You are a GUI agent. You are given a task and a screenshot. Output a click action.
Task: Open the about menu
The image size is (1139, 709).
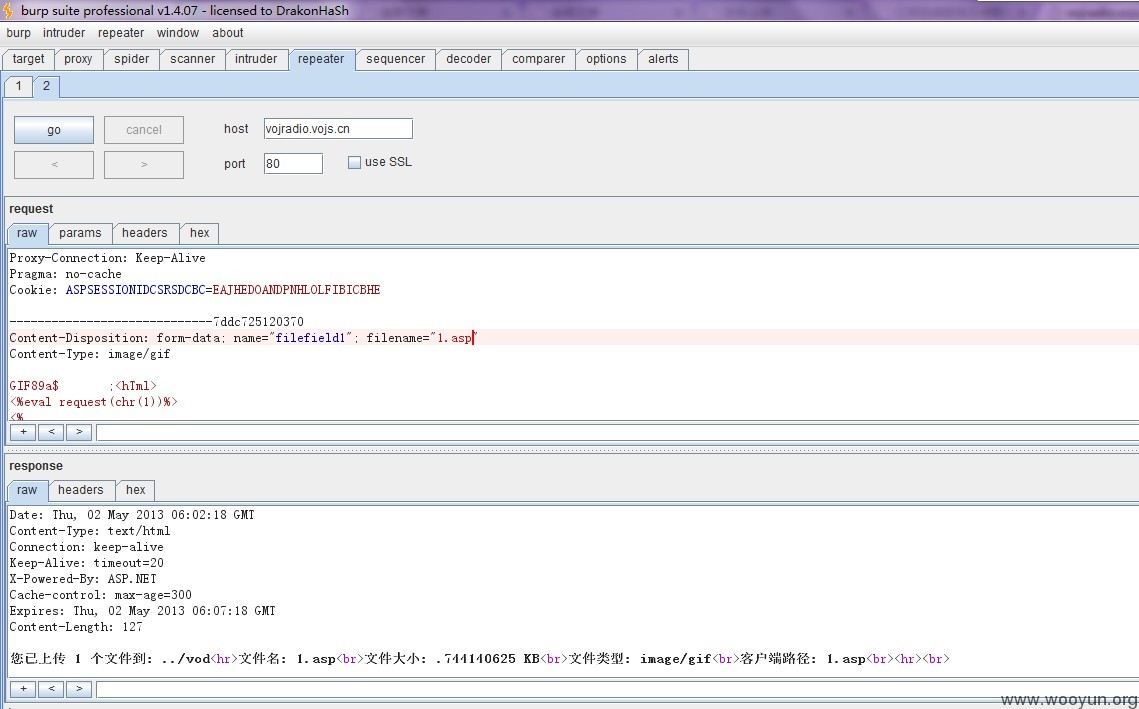click(227, 33)
